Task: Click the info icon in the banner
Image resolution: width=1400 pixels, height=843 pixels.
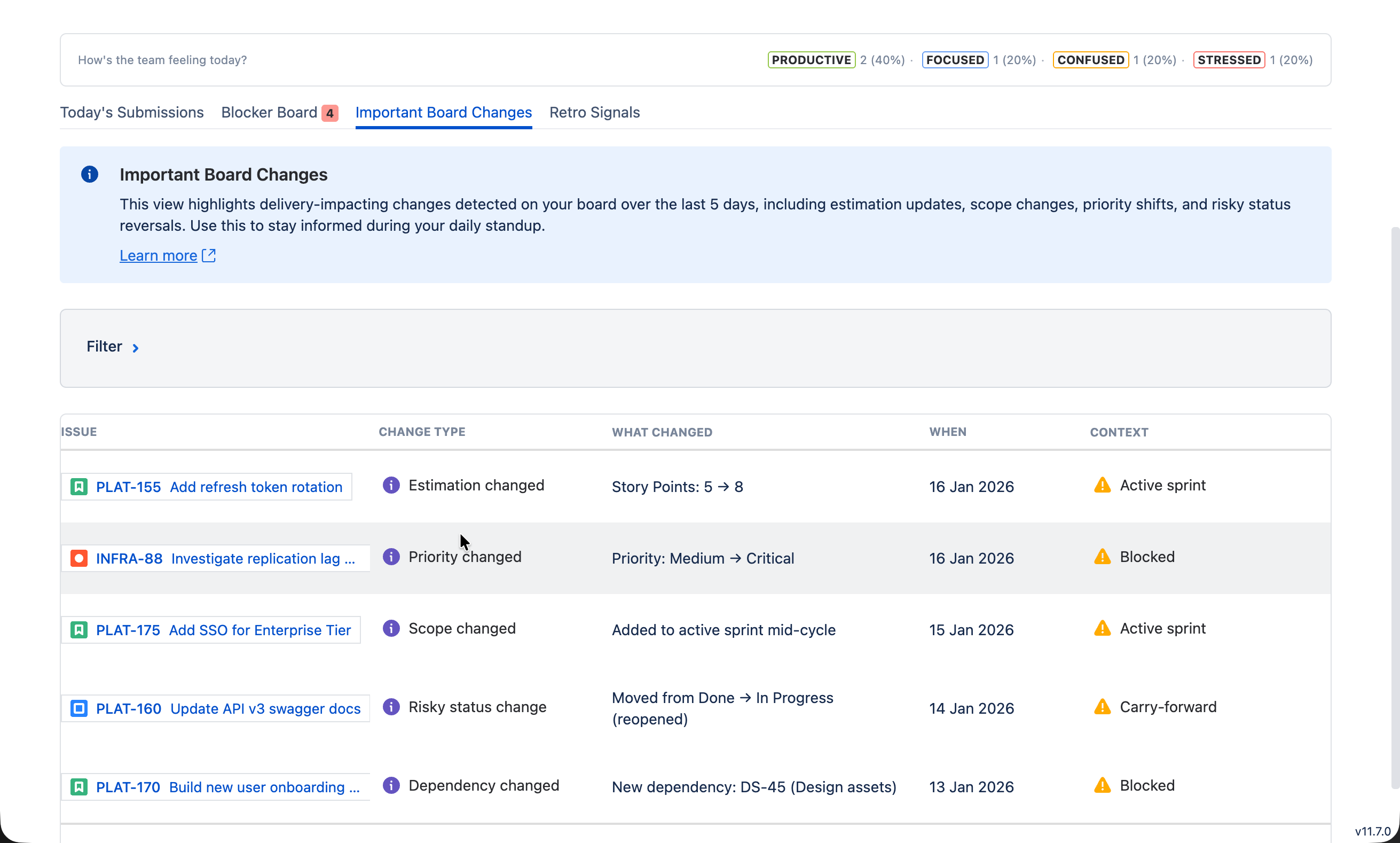Action: point(89,174)
